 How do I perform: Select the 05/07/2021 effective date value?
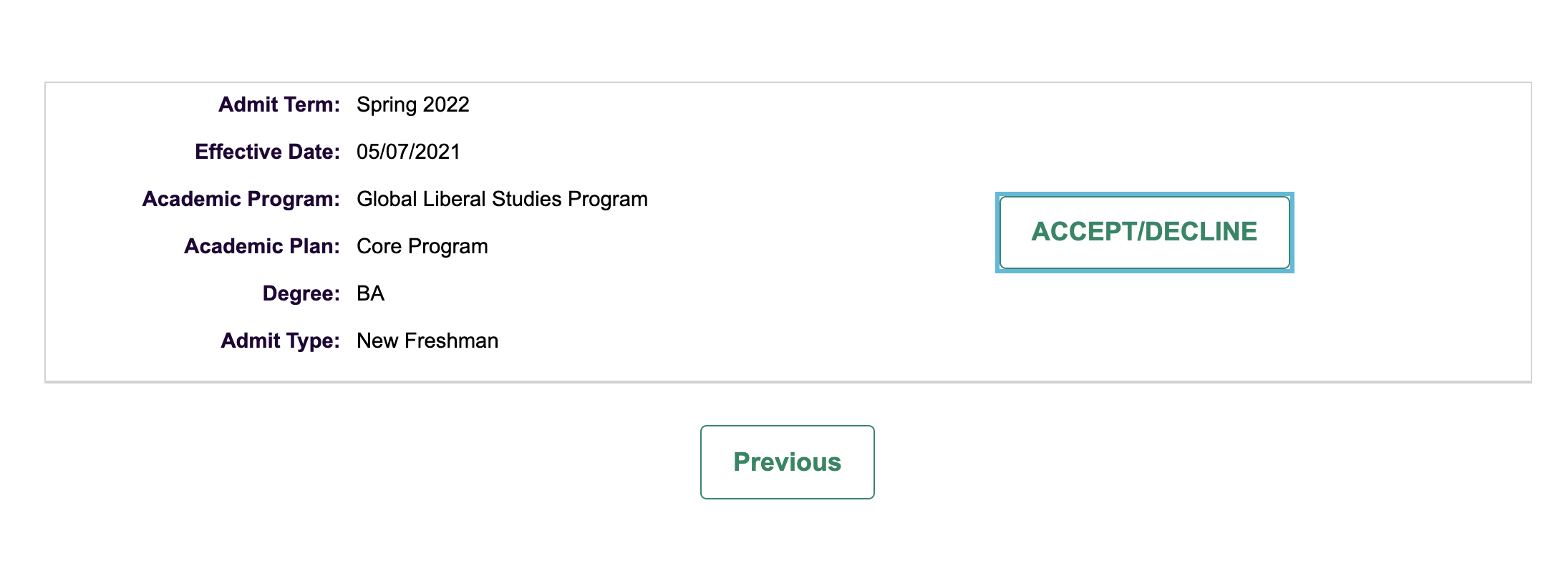click(408, 152)
